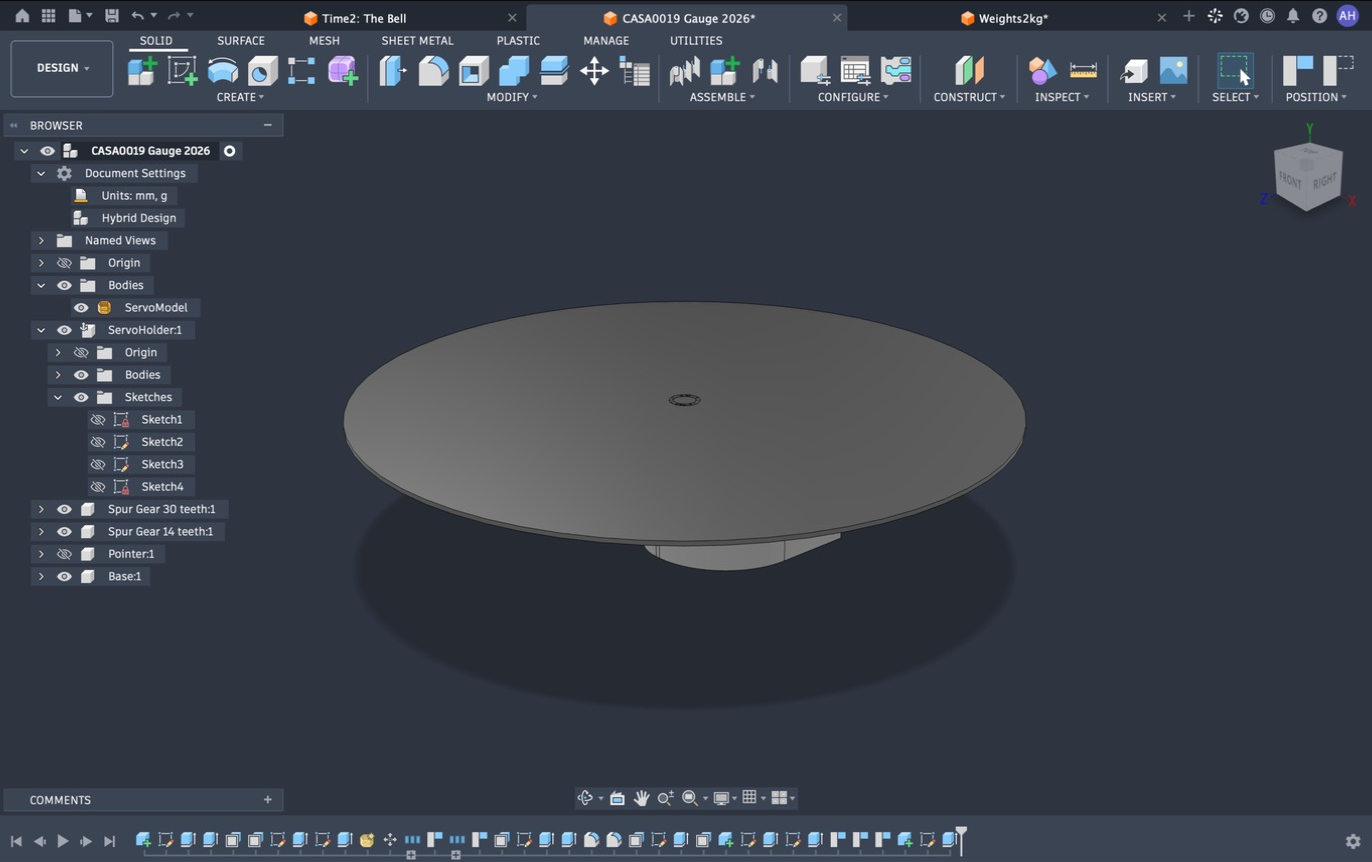Select the Pan hand tool
The image size is (1372, 862).
pos(641,798)
